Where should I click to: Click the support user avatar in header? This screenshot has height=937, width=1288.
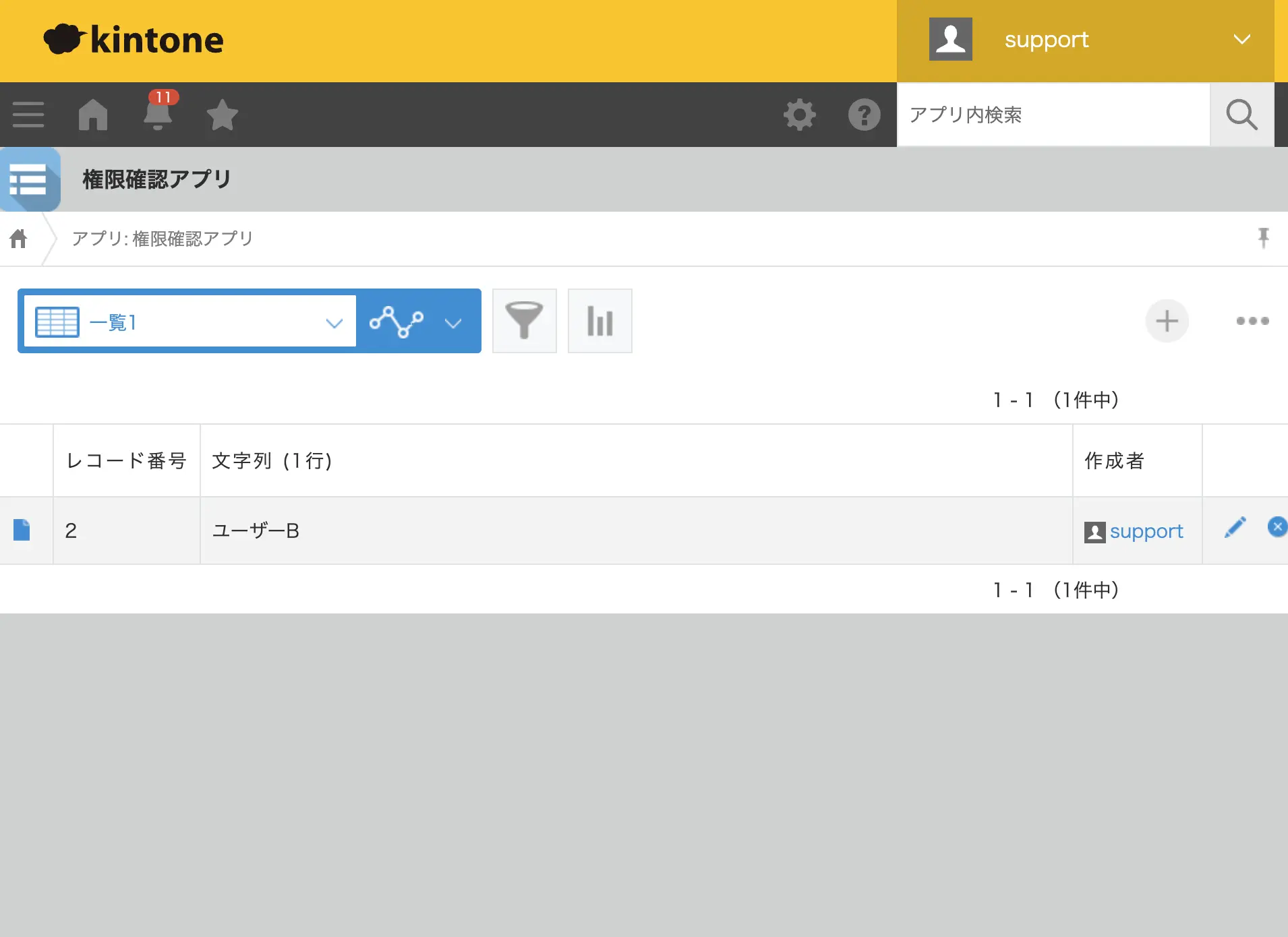[951, 39]
